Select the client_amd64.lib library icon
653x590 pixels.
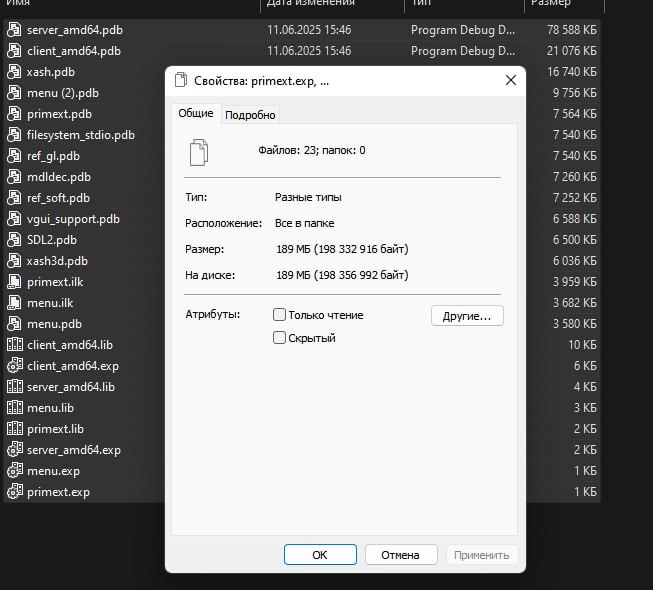(14, 345)
